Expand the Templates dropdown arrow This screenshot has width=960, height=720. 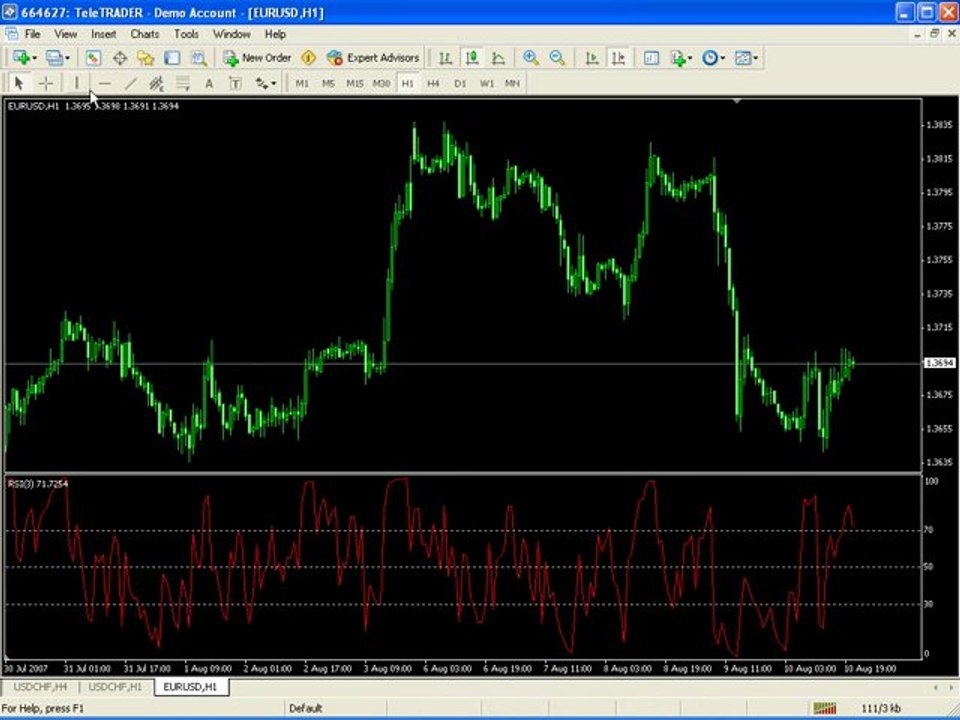click(x=756, y=58)
